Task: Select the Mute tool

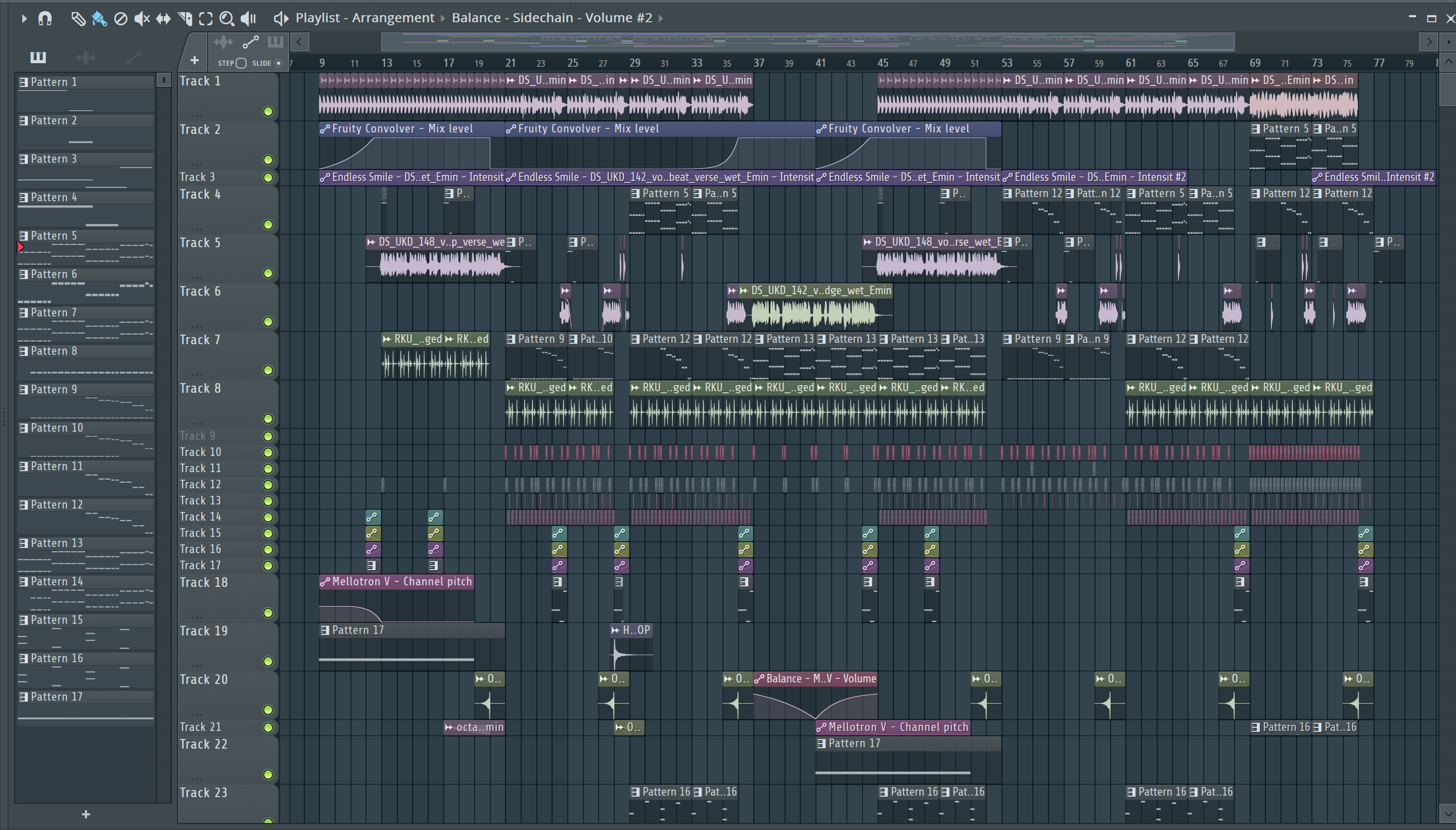Action: pos(142,19)
